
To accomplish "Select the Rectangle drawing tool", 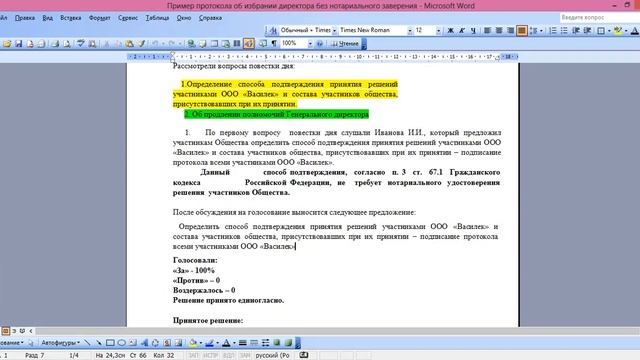I will coord(110,343).
